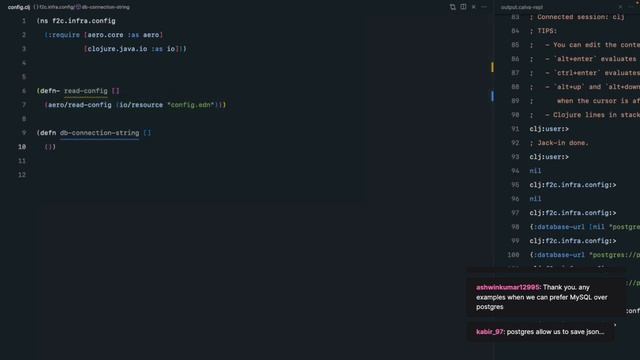The image size is (640, 360).
Task: Click line number 10 in the gutter
Action: point(22,147)
